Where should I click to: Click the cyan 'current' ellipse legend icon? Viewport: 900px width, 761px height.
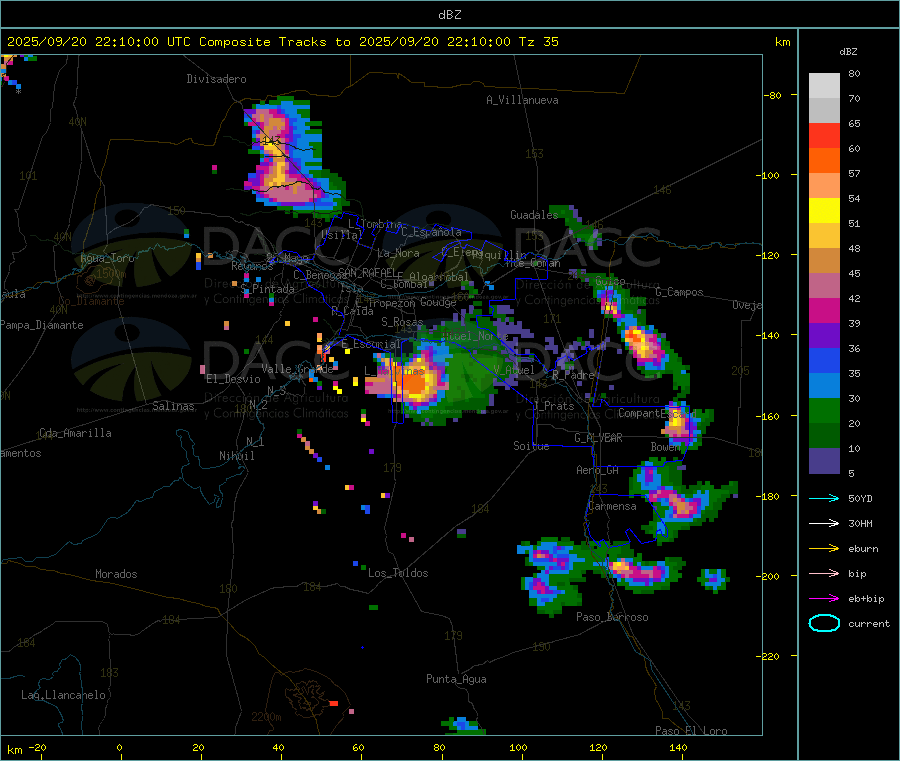(x=824, y=623)
